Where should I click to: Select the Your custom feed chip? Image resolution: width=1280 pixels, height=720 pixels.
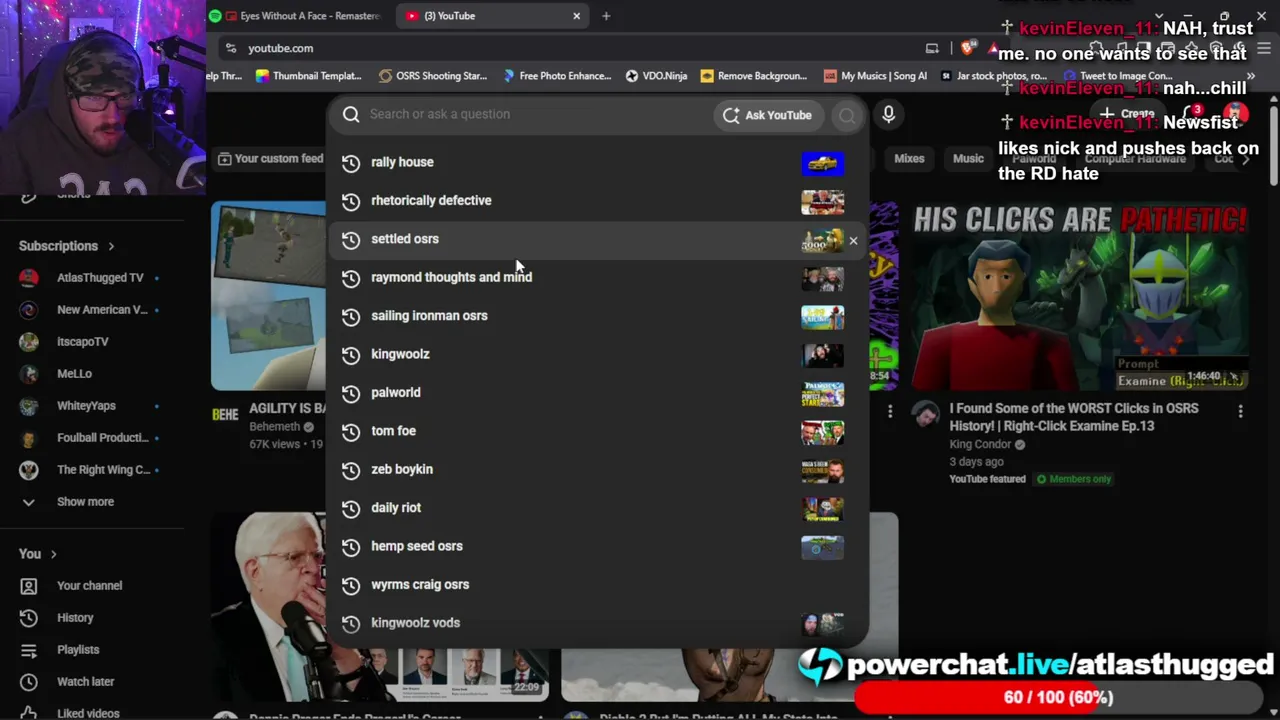270,158
